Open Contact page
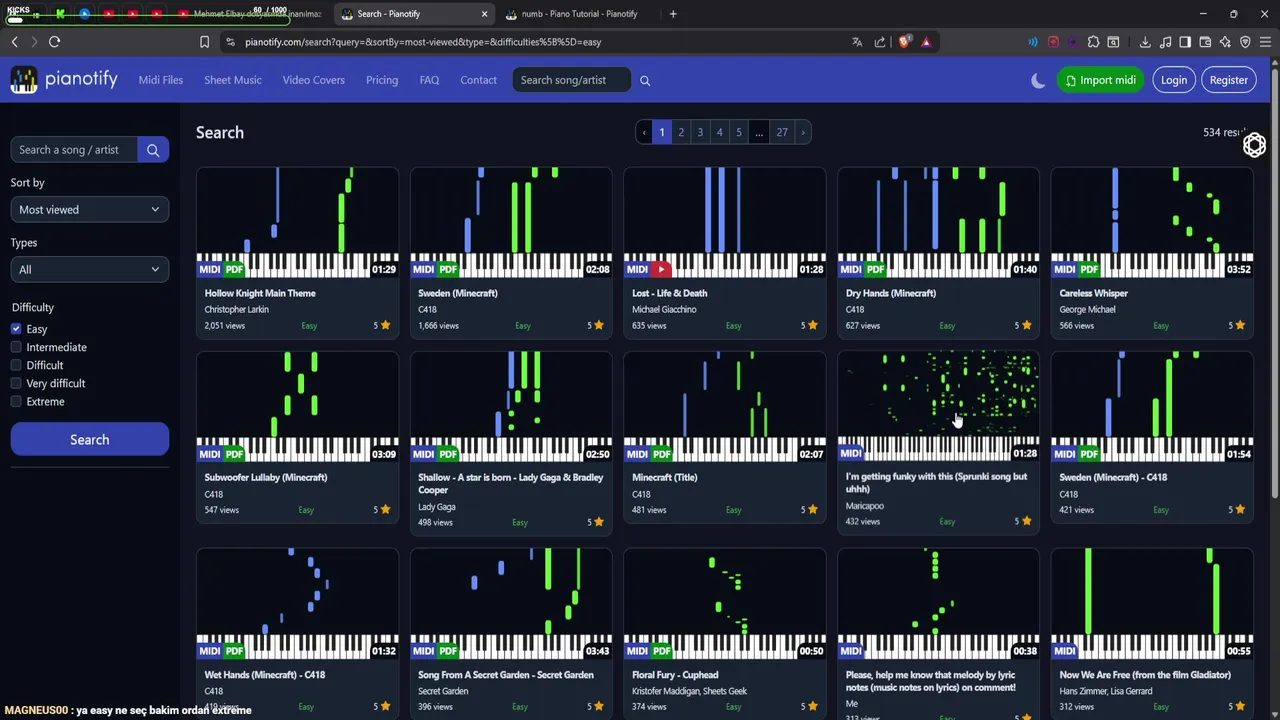 coord(478,80)
